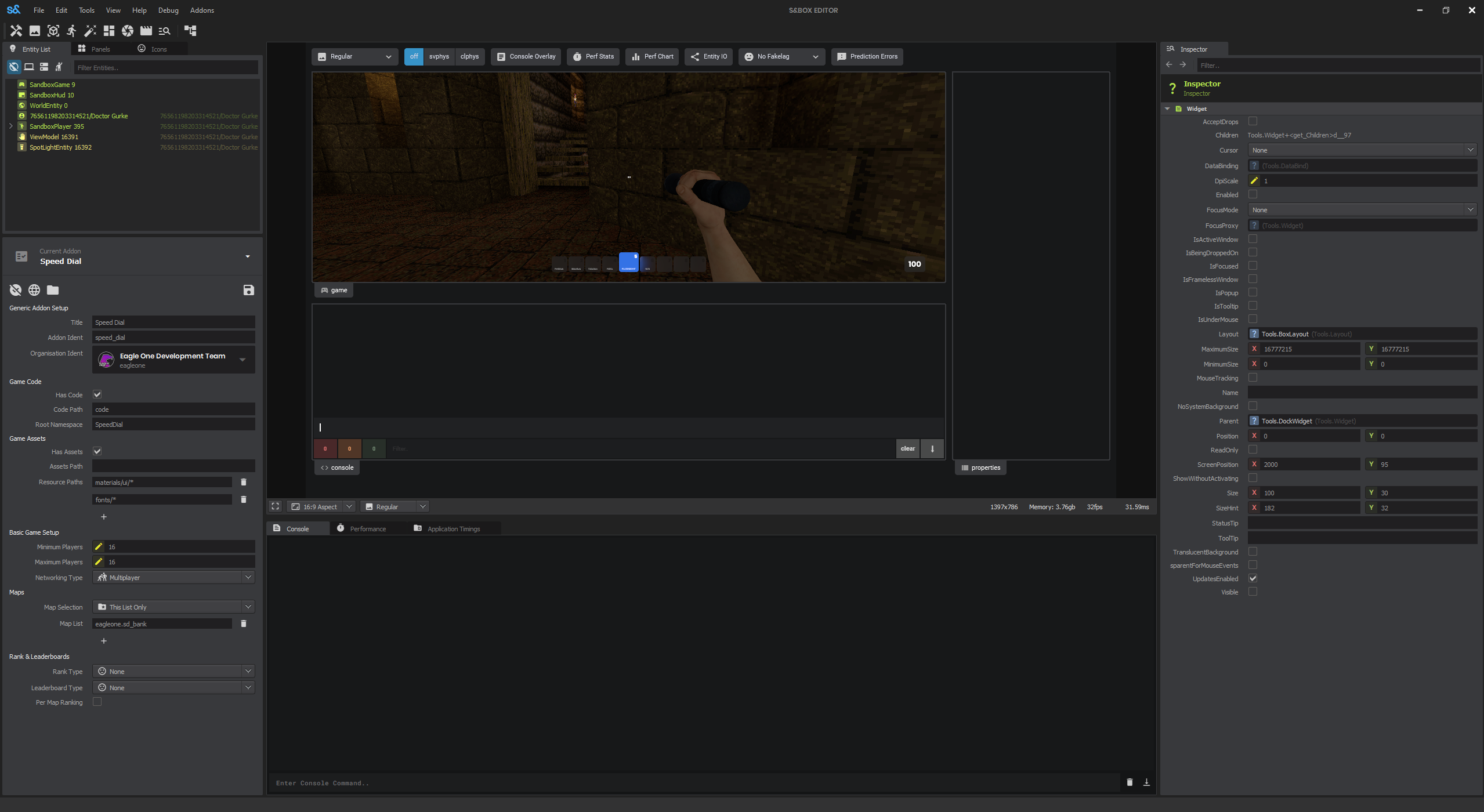Expand the SandboxPlayer 395 tree item

(x=10, y=126)
